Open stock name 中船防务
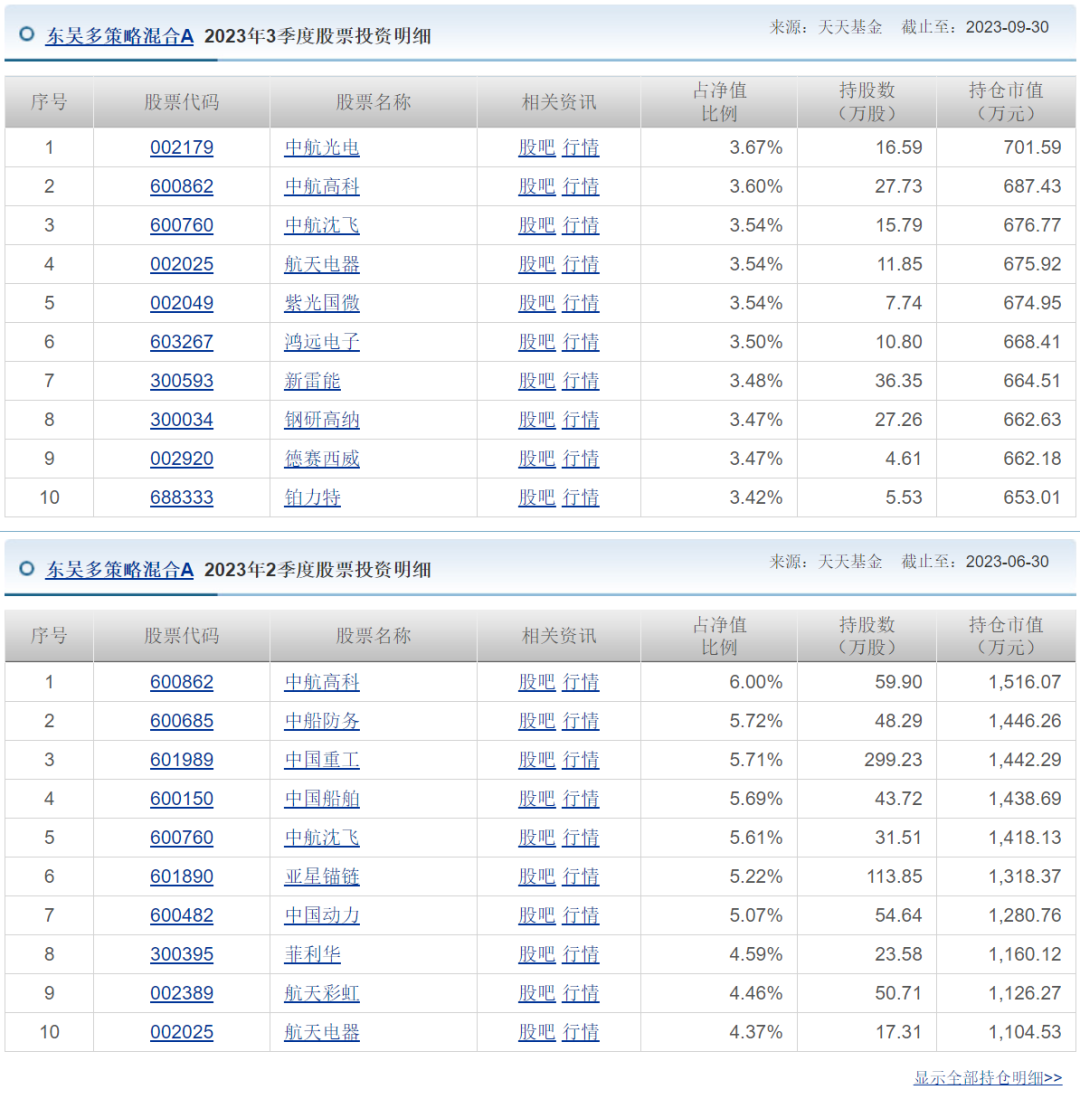This screenshot has height=1099, width=1080. [x=322, y=721]
